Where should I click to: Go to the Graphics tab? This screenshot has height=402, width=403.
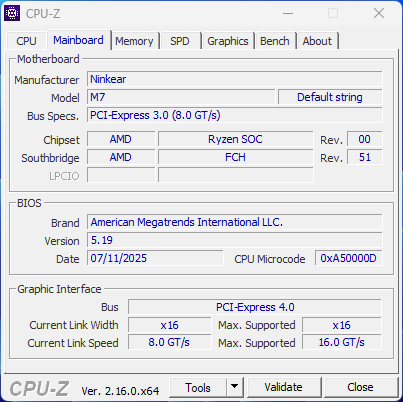pos(228,41)
